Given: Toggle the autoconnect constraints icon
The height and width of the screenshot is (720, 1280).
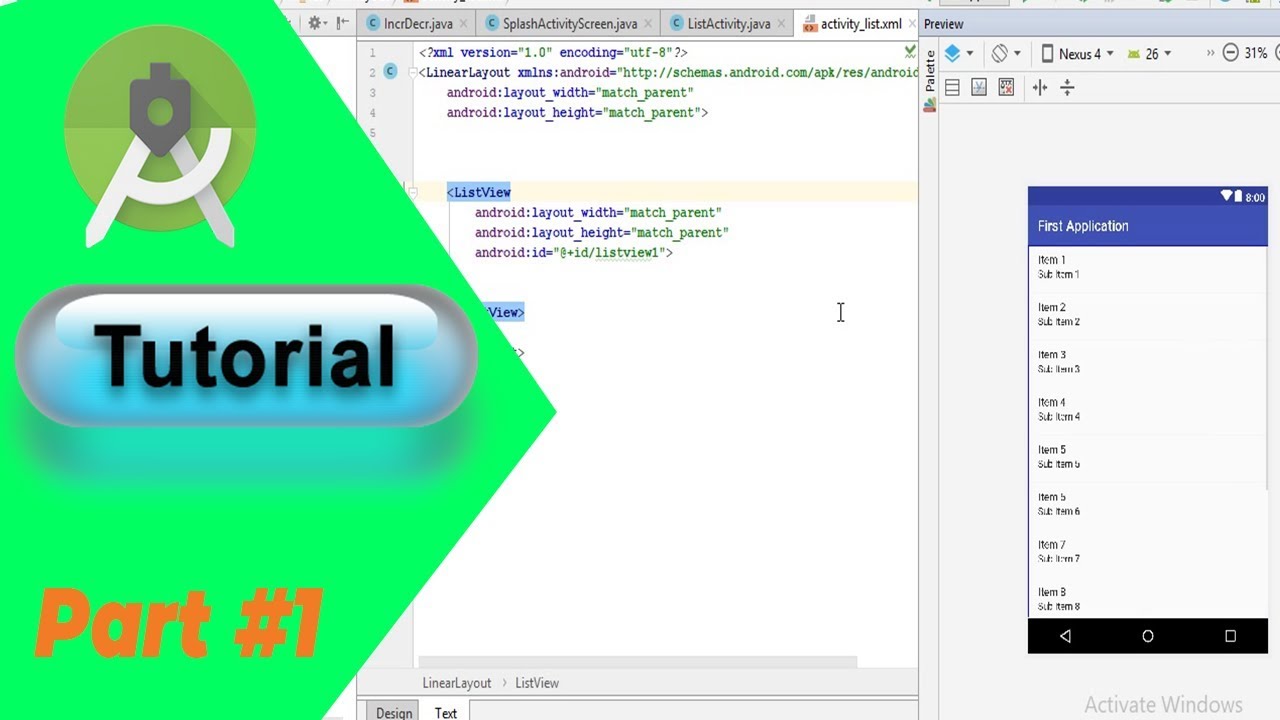Looking at the screenshot, I should pos(979,88).
